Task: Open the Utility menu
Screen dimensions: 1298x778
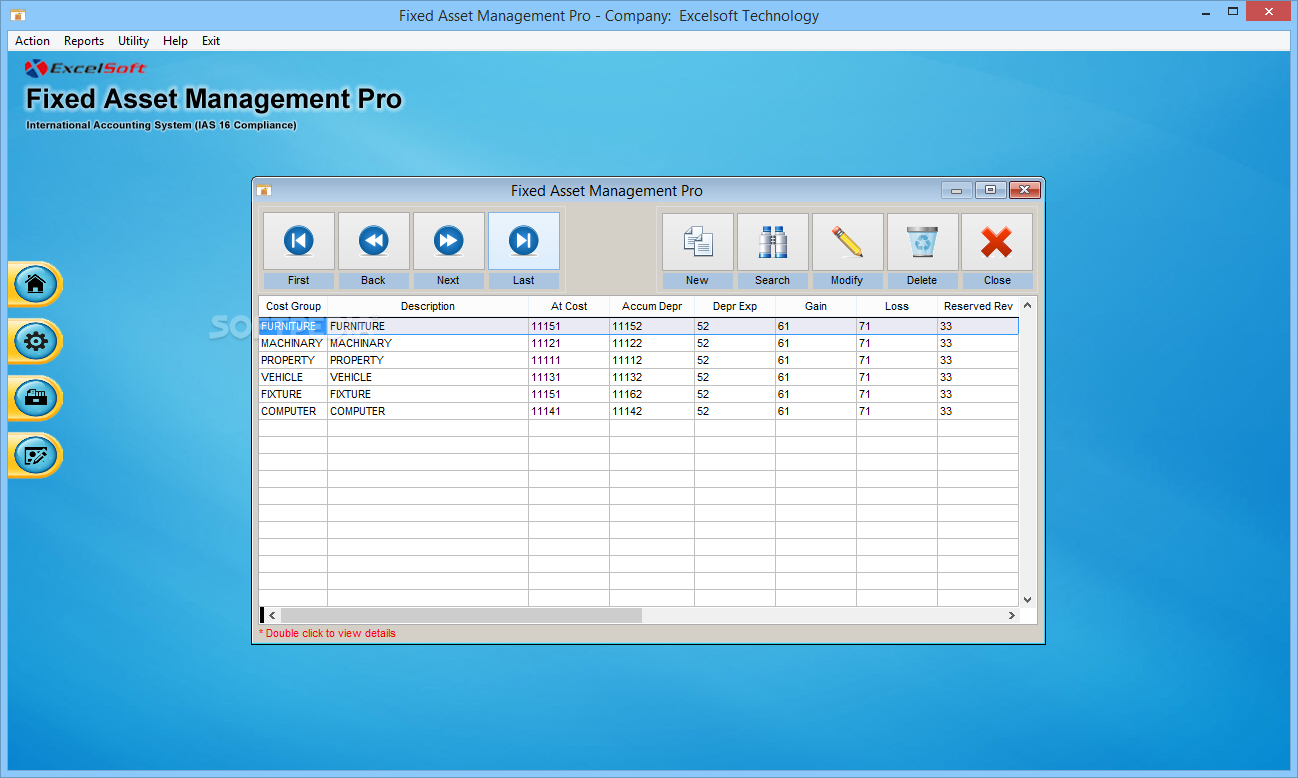Action: tap(133, 41)
